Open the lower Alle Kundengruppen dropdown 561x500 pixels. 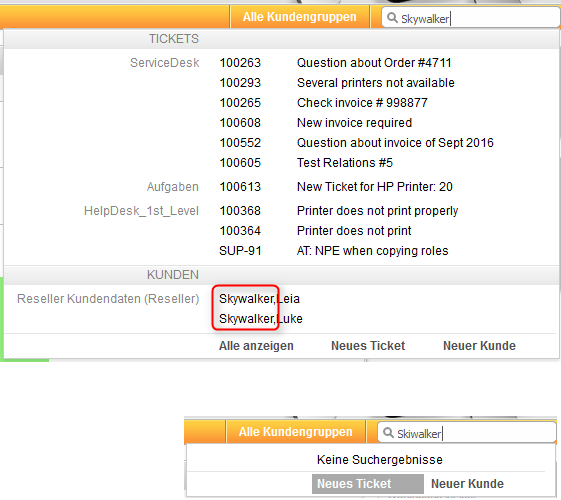click(296, 432)
